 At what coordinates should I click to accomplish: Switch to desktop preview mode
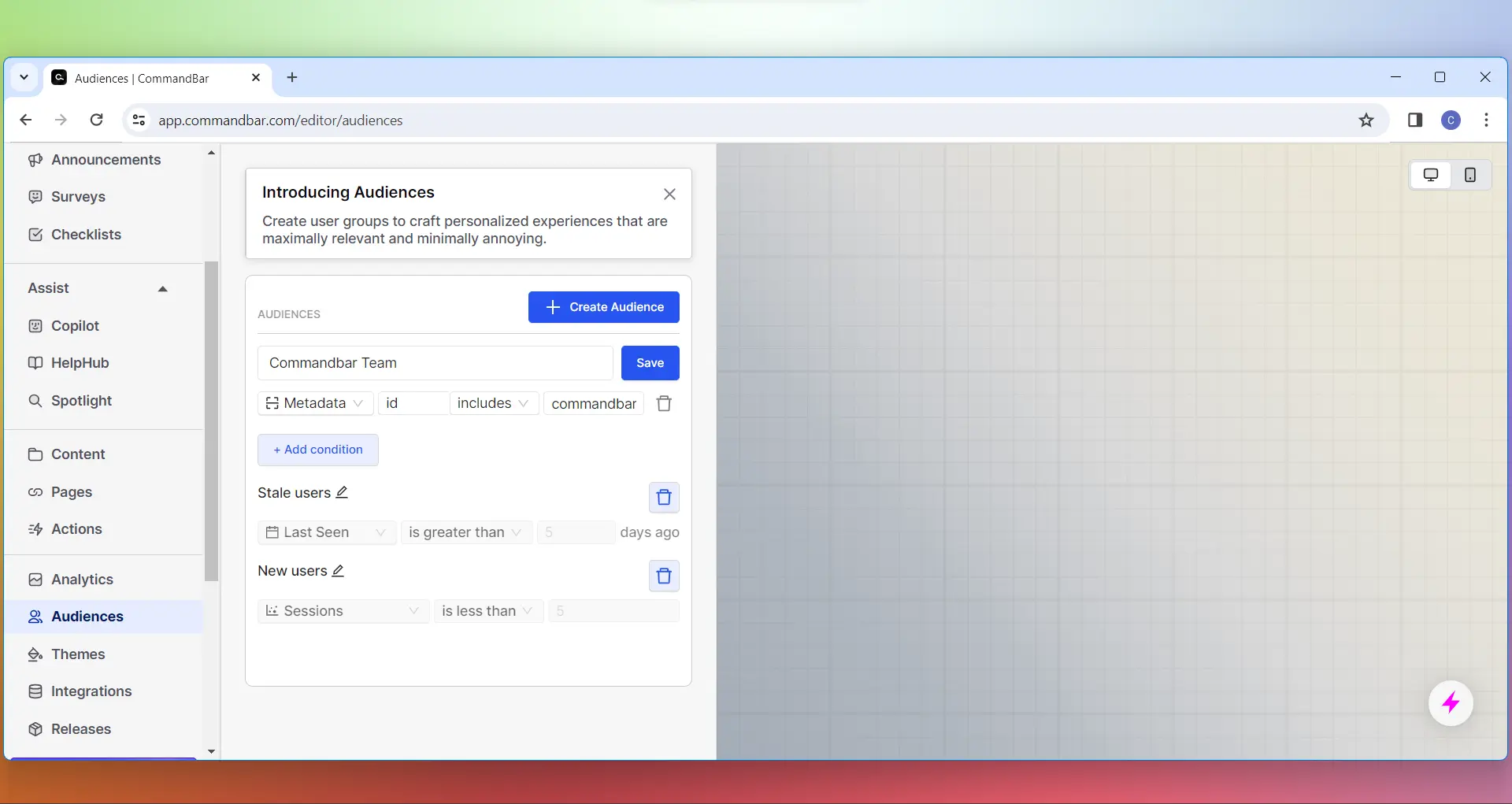(x=1430, y=175)
